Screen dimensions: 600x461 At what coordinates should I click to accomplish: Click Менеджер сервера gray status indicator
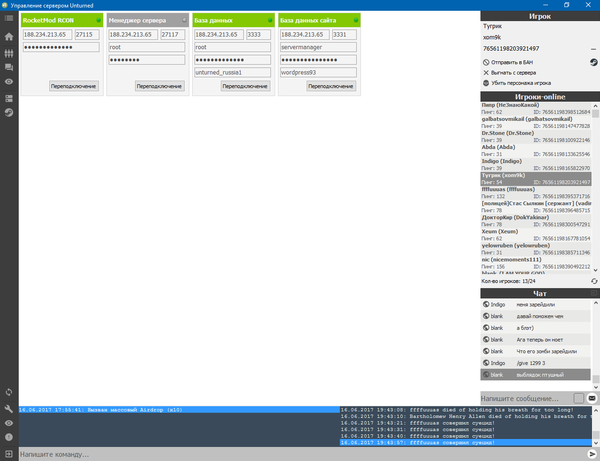pyautogui.click(x=184, y=20)
